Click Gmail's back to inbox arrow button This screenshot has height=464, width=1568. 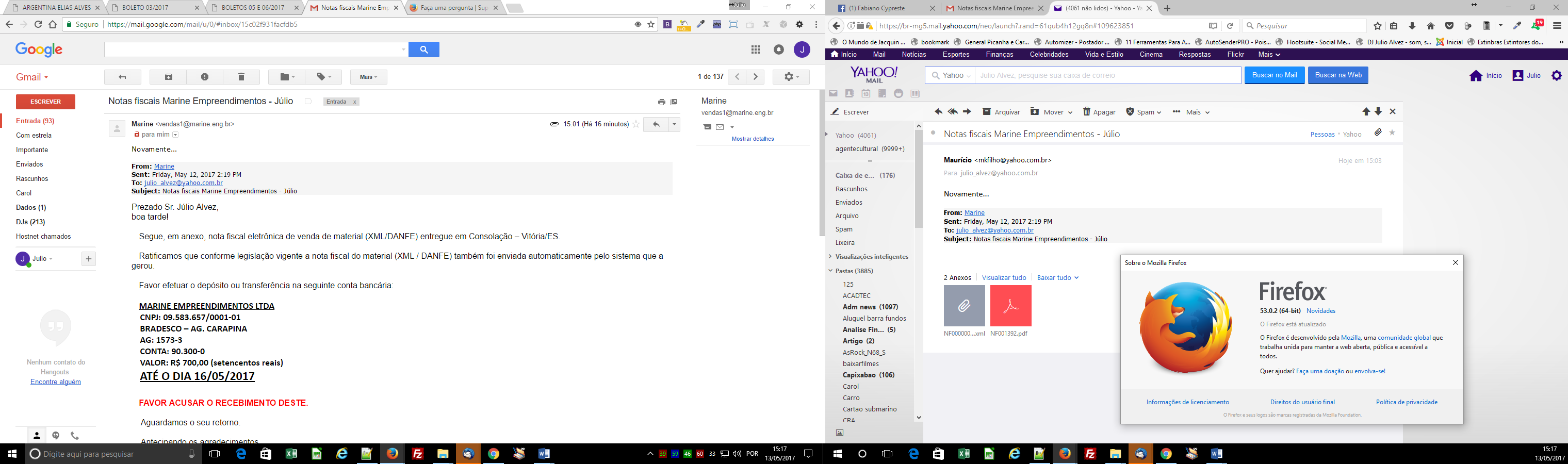(122, 77)
